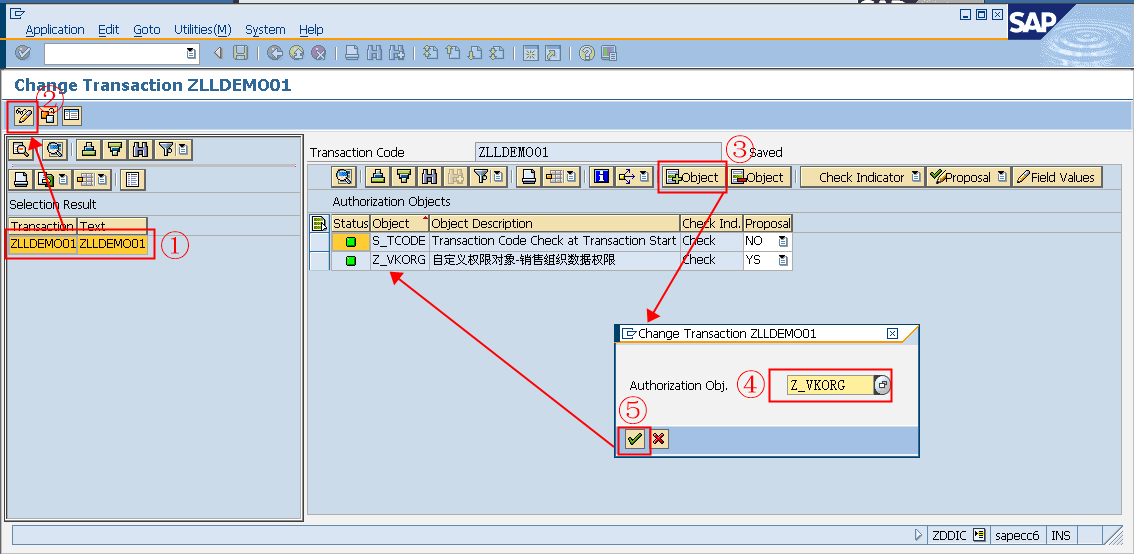Screen dimensions: 1134x554
Task: Open the Goto menu
Action: [147, 30]
